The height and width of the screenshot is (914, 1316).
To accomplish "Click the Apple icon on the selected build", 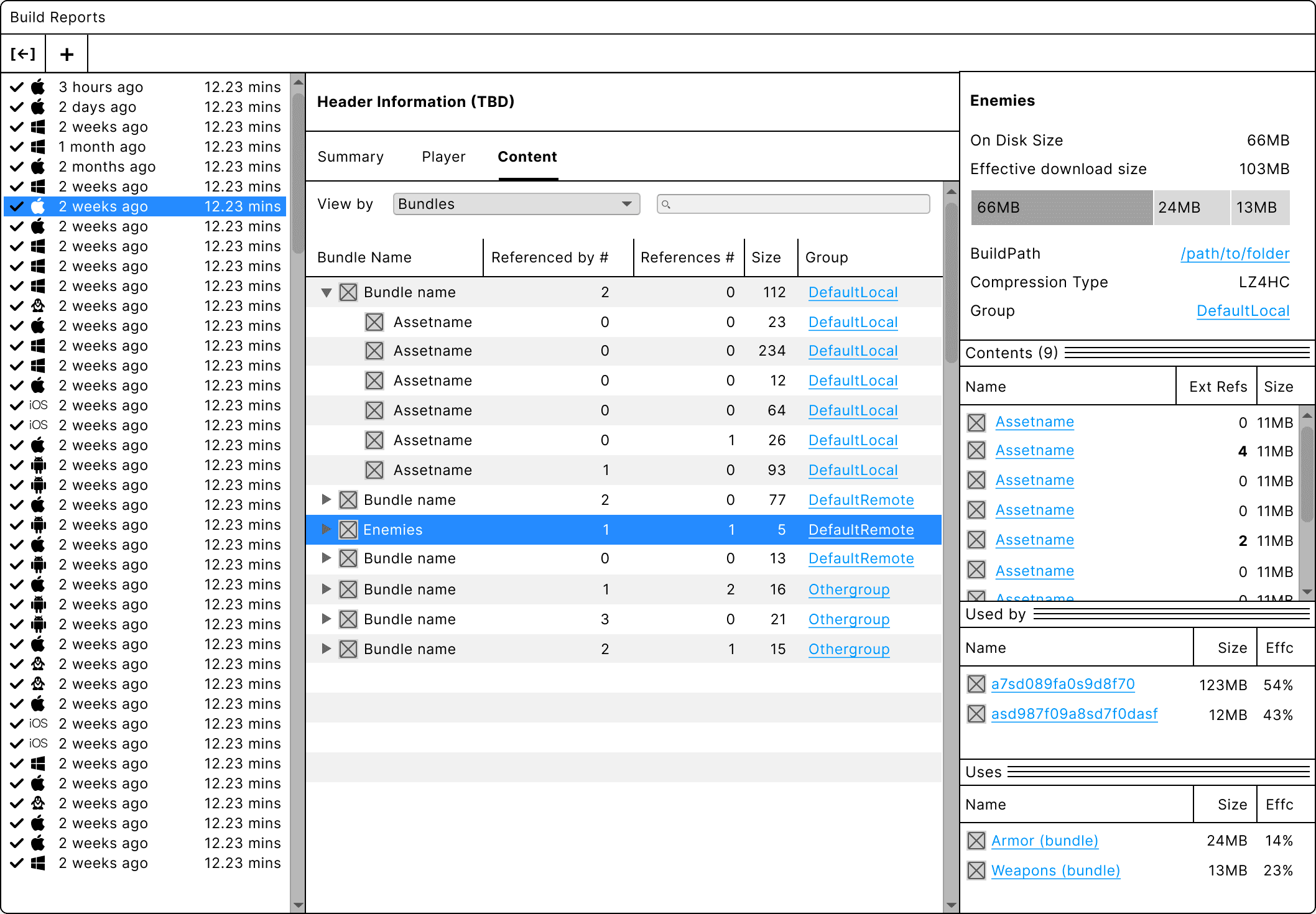I will click(x=38, y=206).
